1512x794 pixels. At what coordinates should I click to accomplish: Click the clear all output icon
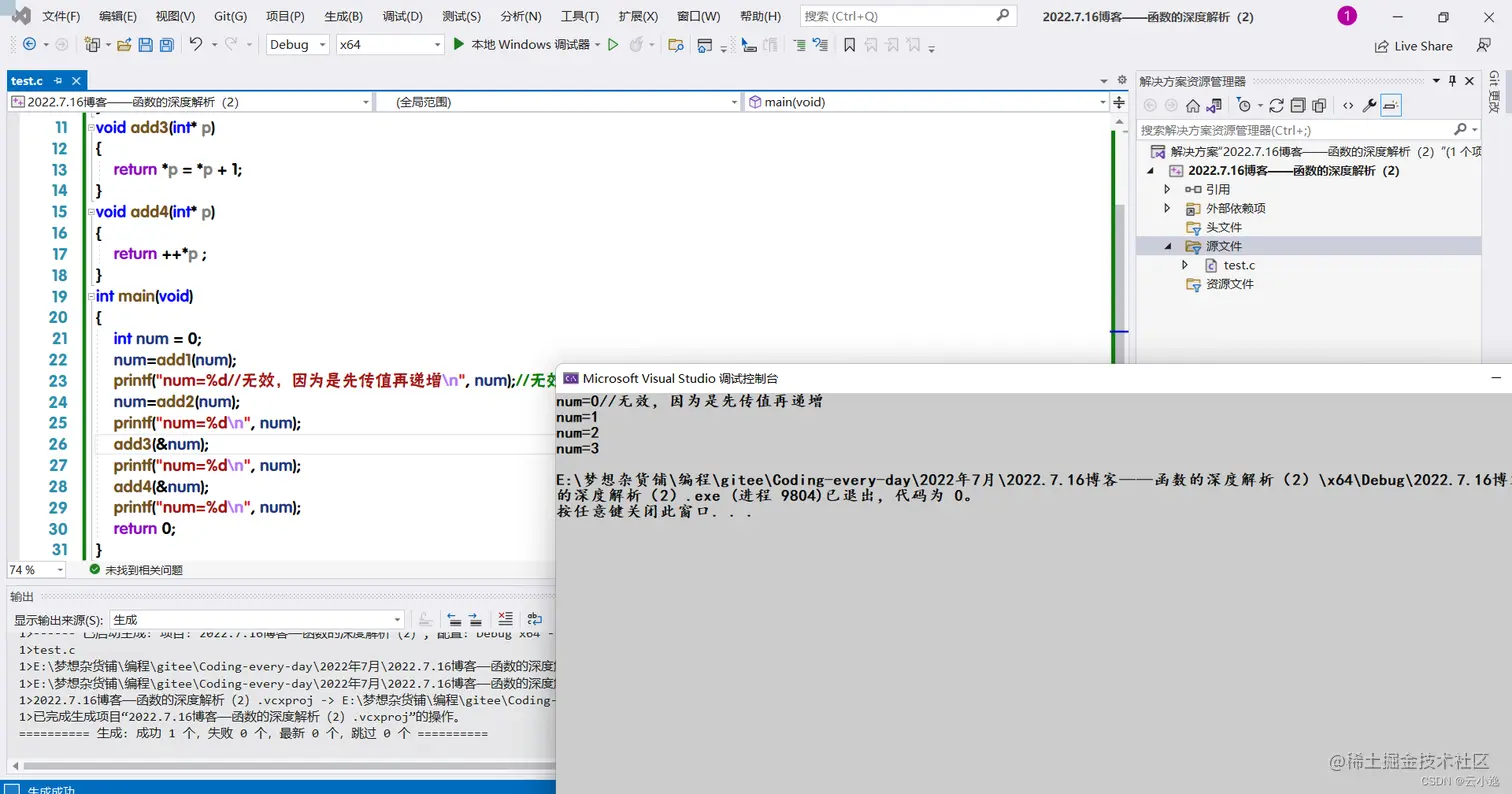(x=506, y=619)
